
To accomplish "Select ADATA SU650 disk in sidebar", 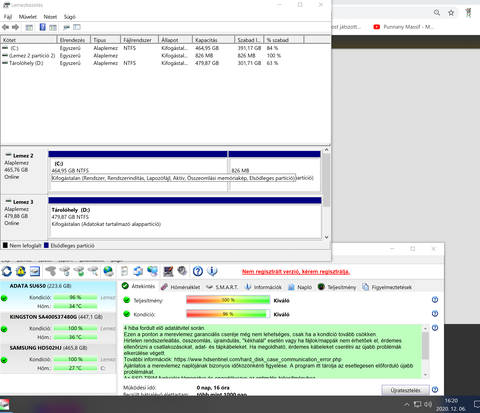I will 58,296.
